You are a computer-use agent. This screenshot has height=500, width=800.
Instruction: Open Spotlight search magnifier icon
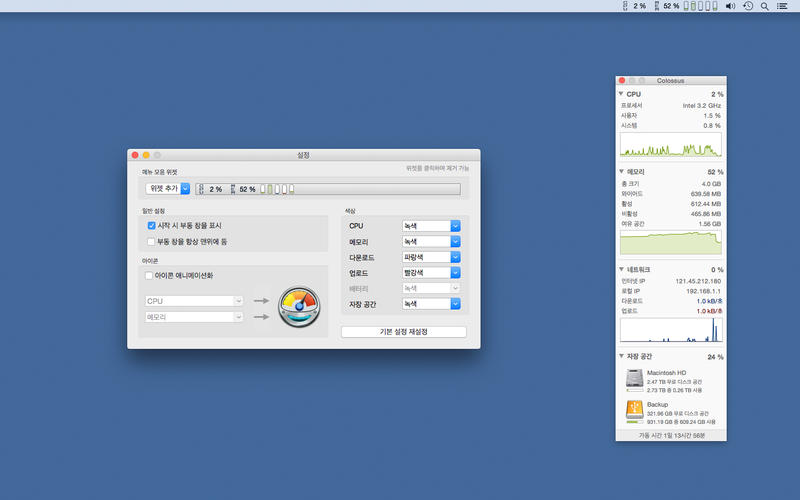(765, 6)
